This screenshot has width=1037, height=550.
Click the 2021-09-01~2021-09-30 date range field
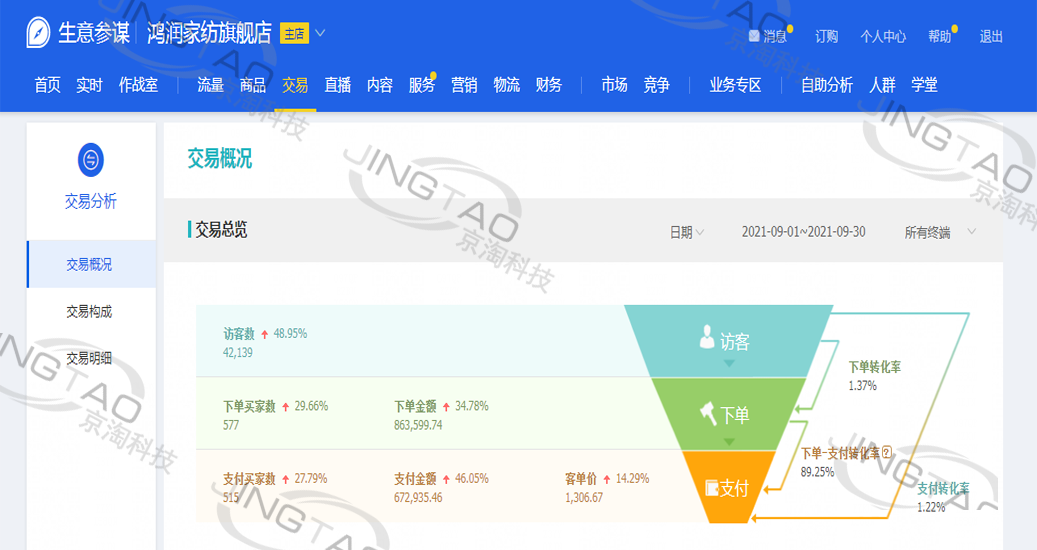point(803,232)
